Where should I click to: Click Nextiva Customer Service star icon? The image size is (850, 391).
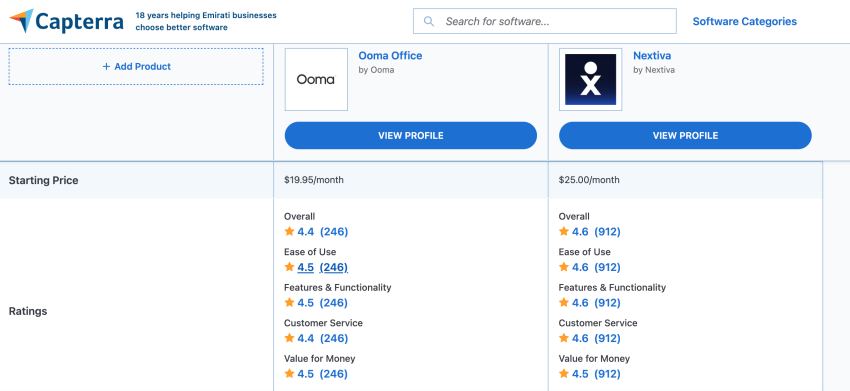pyautogui.click(x=564, y=338)
